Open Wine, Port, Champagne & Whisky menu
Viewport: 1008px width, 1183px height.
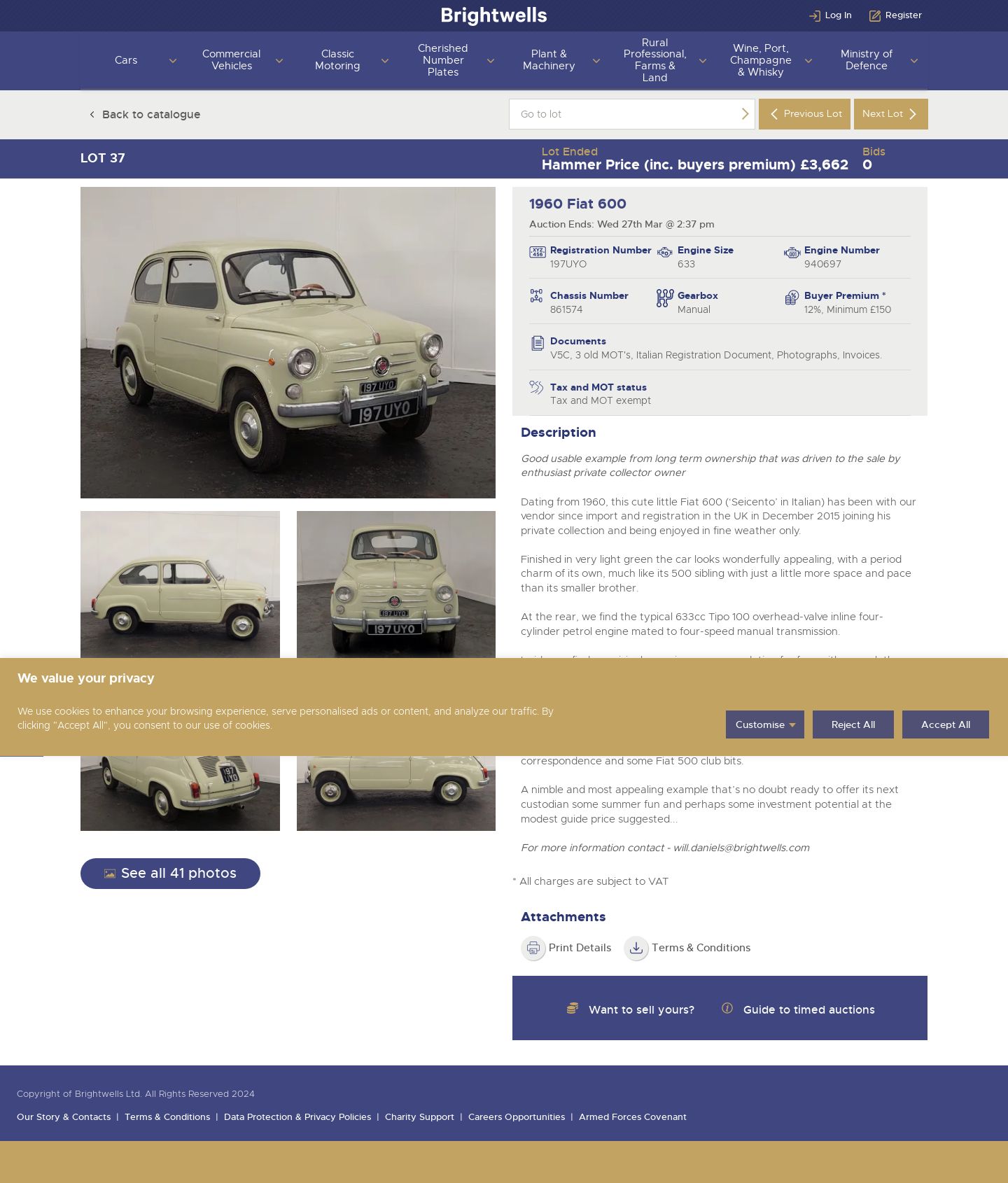pos(761,60)
